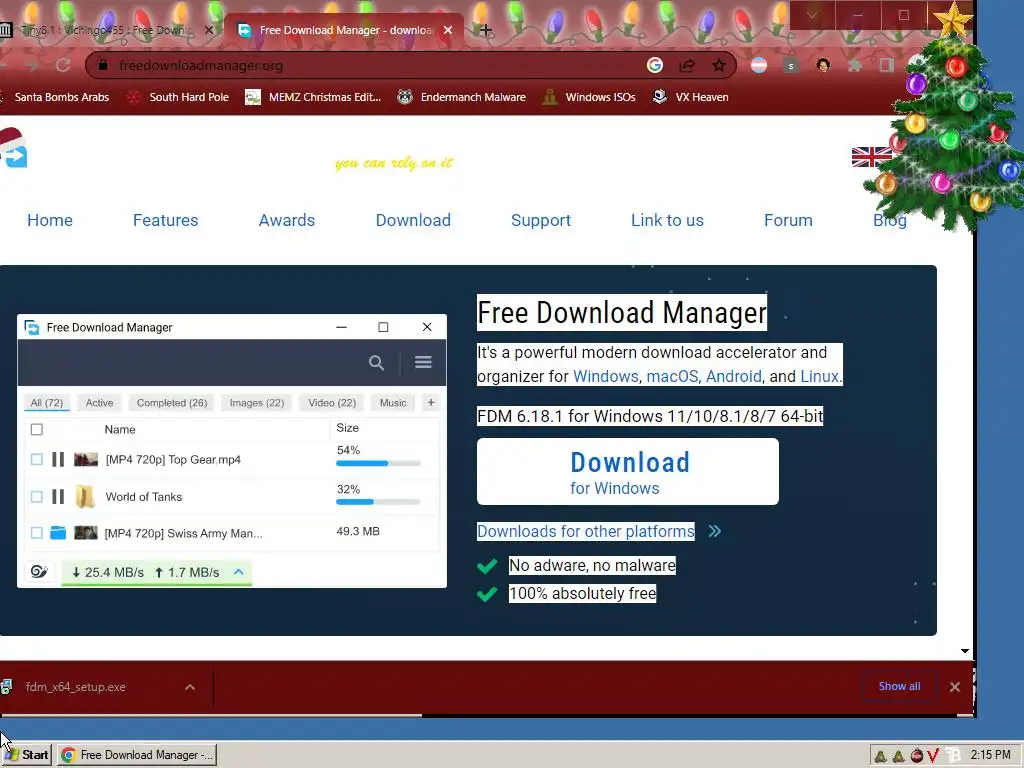Go to the Support nav item
This screenshot has width=1024, height=768.
pyautogui.click(x=541, y=220)
